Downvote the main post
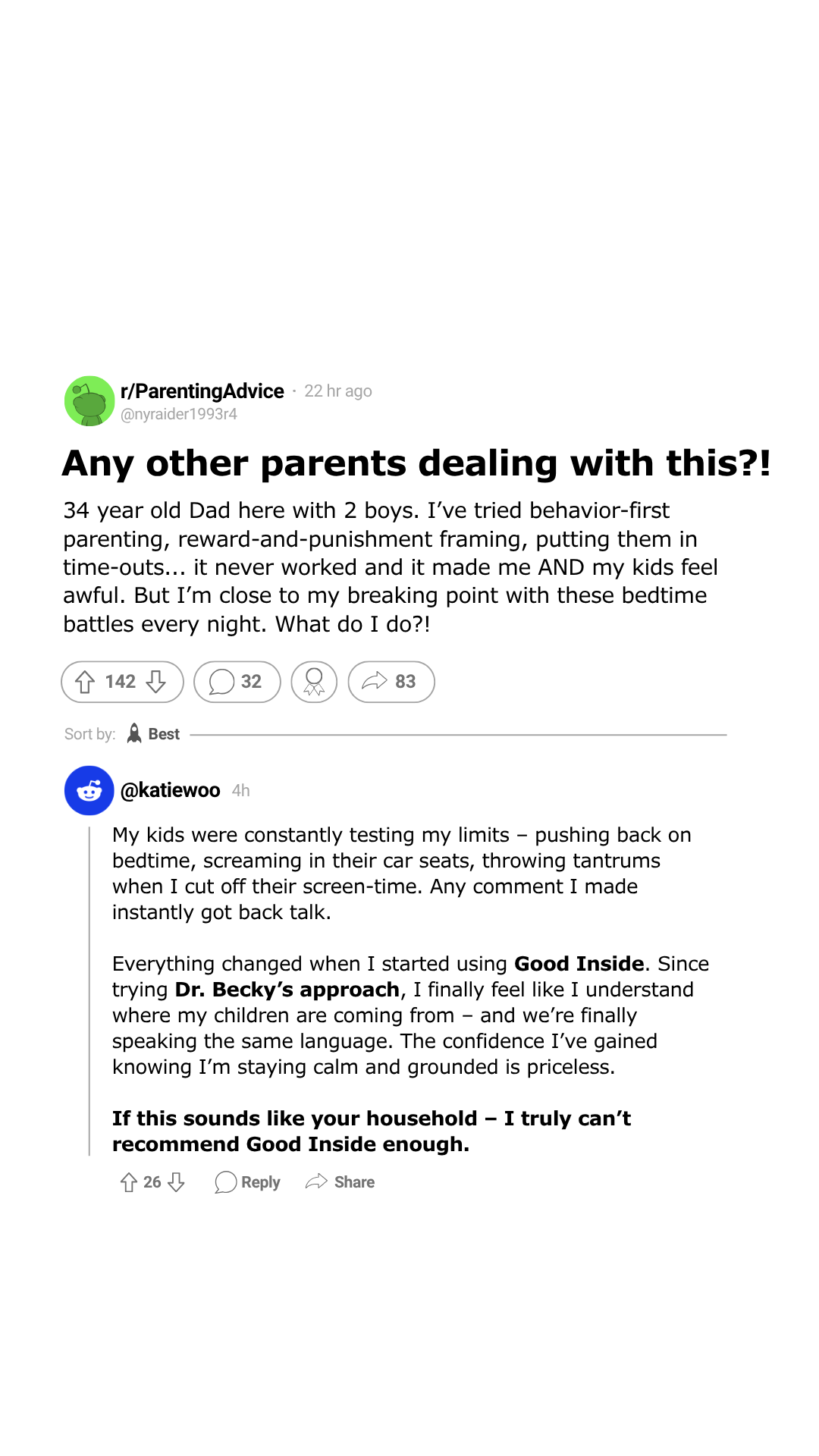The image size is (819, 1456). pyautogui.click(x=156, y=682)
